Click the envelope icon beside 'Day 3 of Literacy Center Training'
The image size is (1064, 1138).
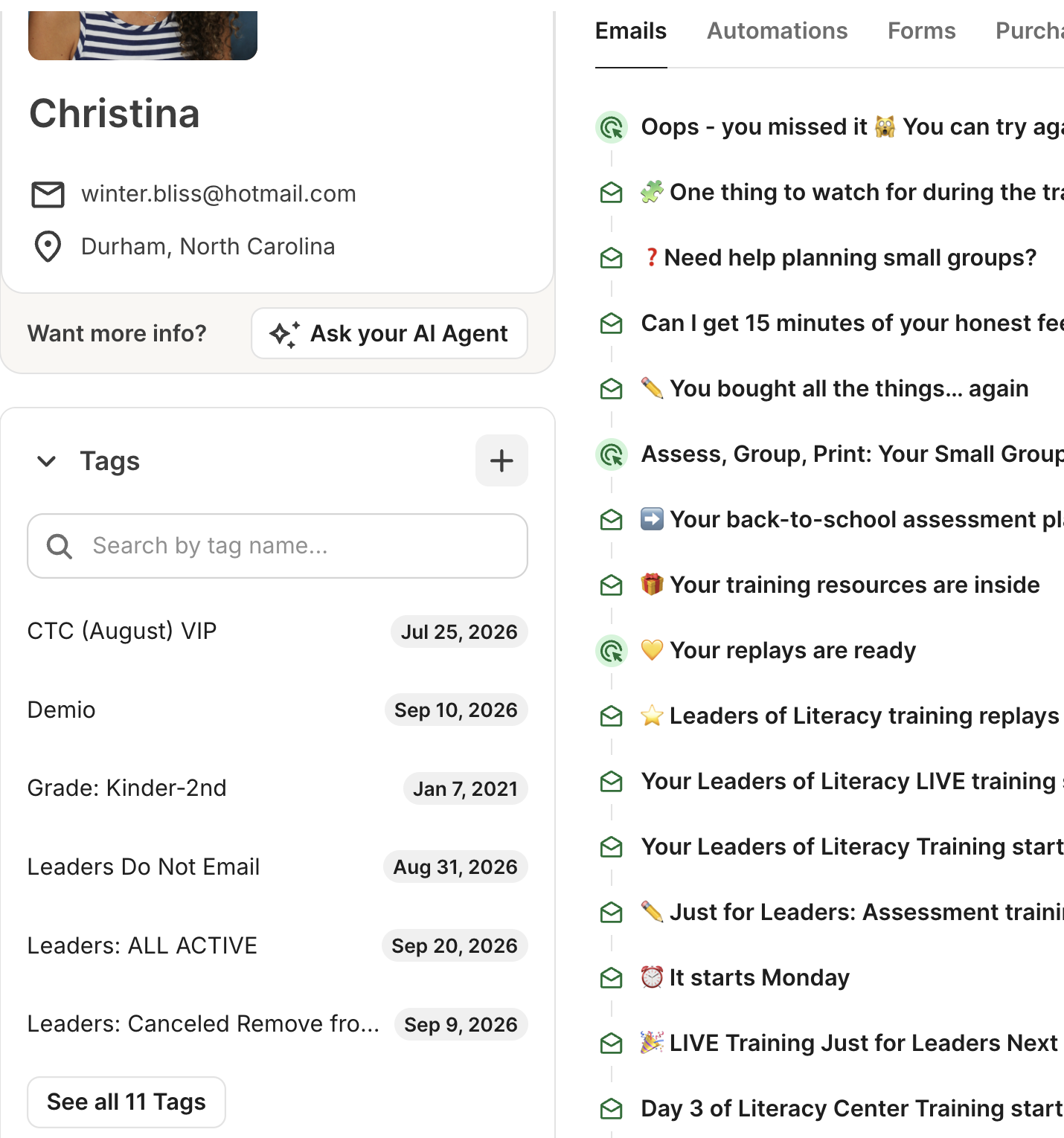pyautogui.click(x=612, y=1109)
